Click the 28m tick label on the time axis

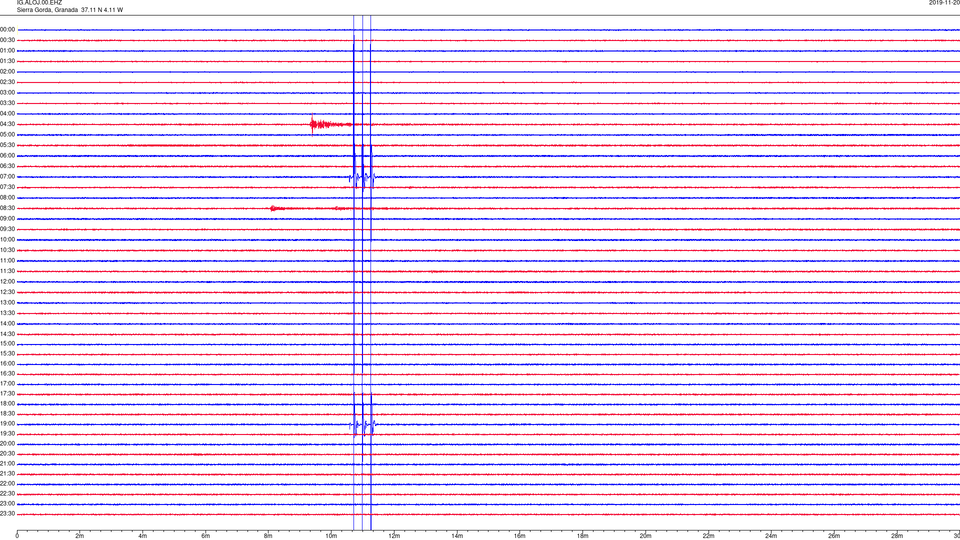point(897,536)
